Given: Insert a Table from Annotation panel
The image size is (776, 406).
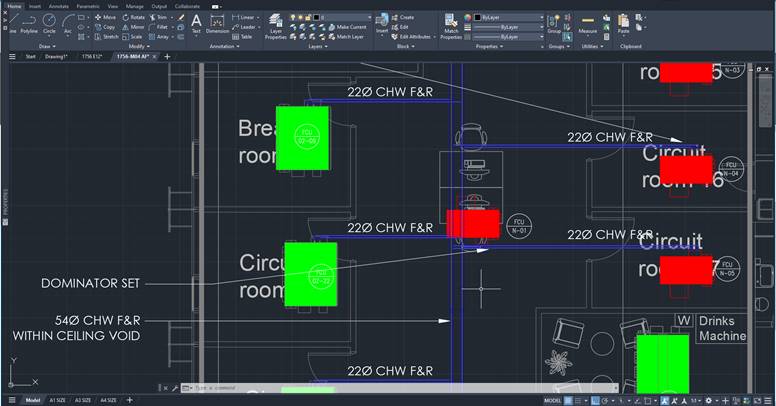Looking at the screenshot, I should [242, 37].
